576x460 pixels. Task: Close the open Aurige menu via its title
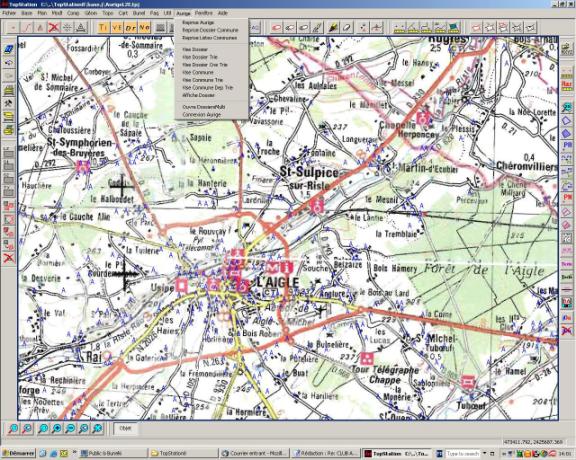click(183, 13)
